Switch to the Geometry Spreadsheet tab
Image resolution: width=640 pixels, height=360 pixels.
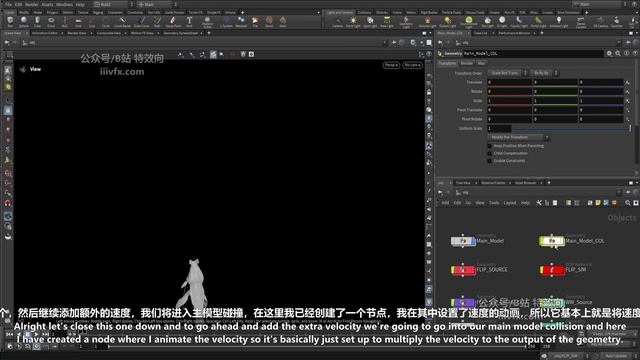click(180, 33)
